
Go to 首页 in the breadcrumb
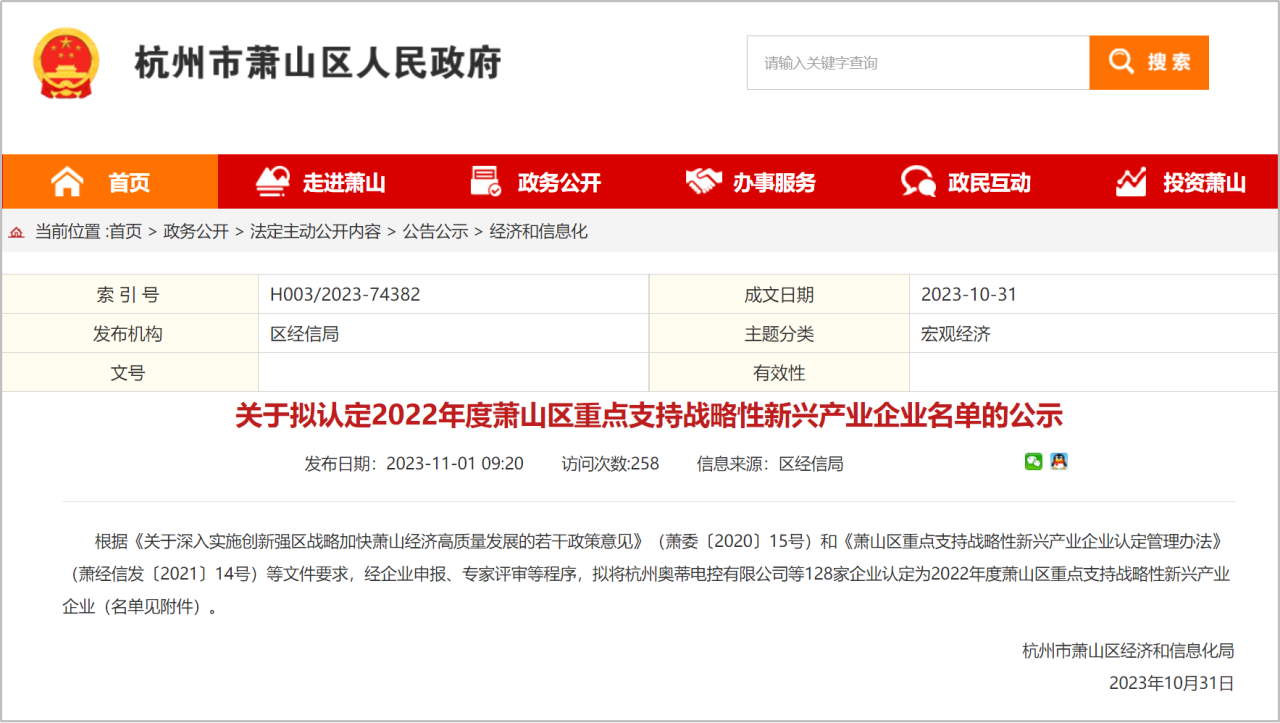tap(126, 232)
